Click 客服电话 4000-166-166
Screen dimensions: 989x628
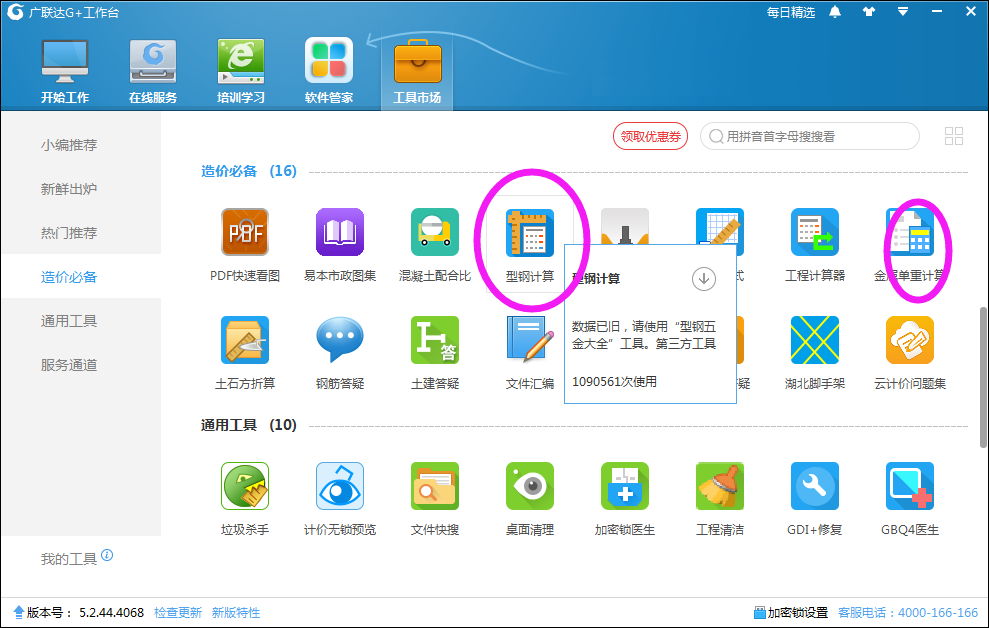908,613
